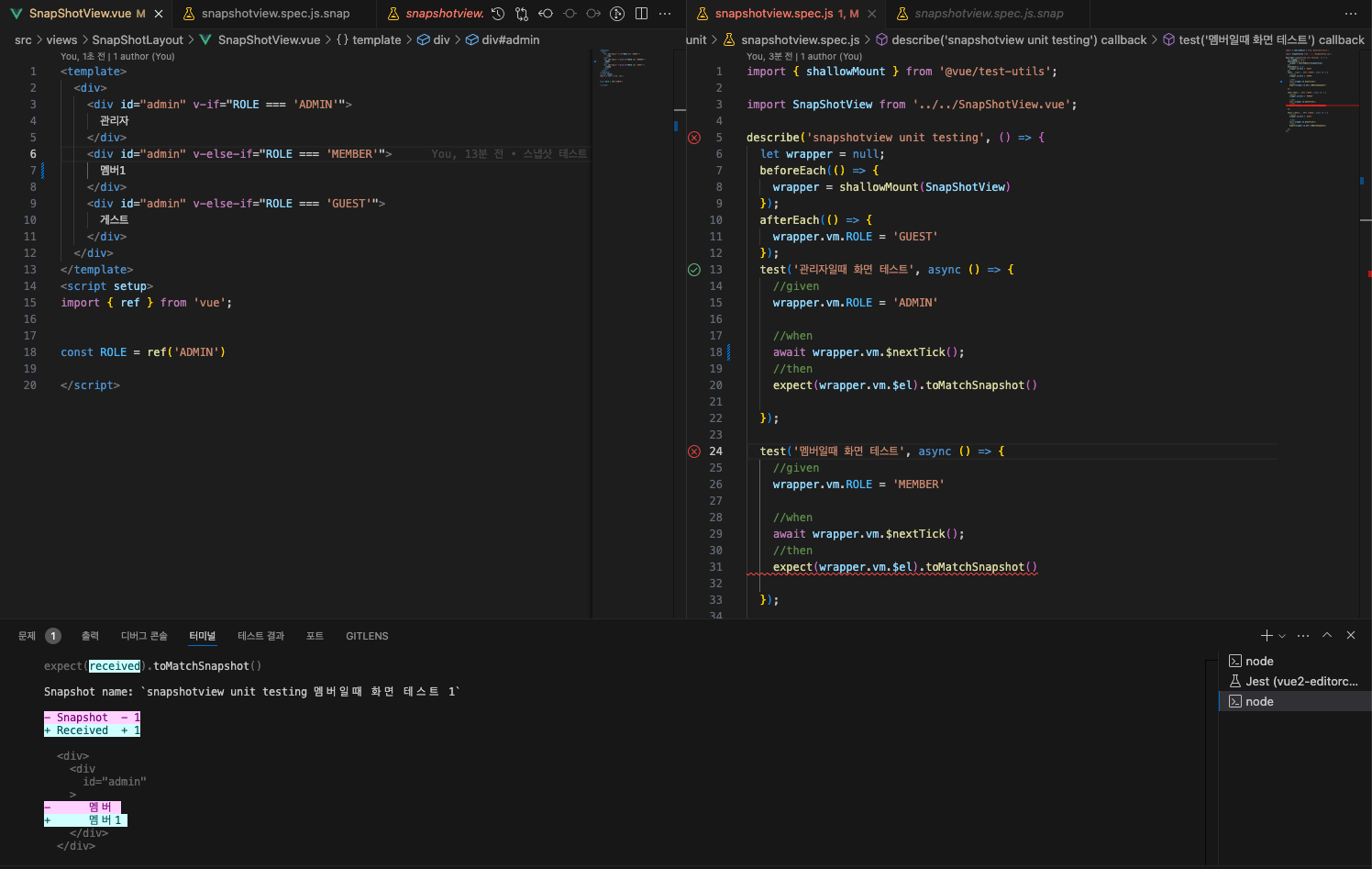Create a new terminal with plus icon

click(1267, 635)
